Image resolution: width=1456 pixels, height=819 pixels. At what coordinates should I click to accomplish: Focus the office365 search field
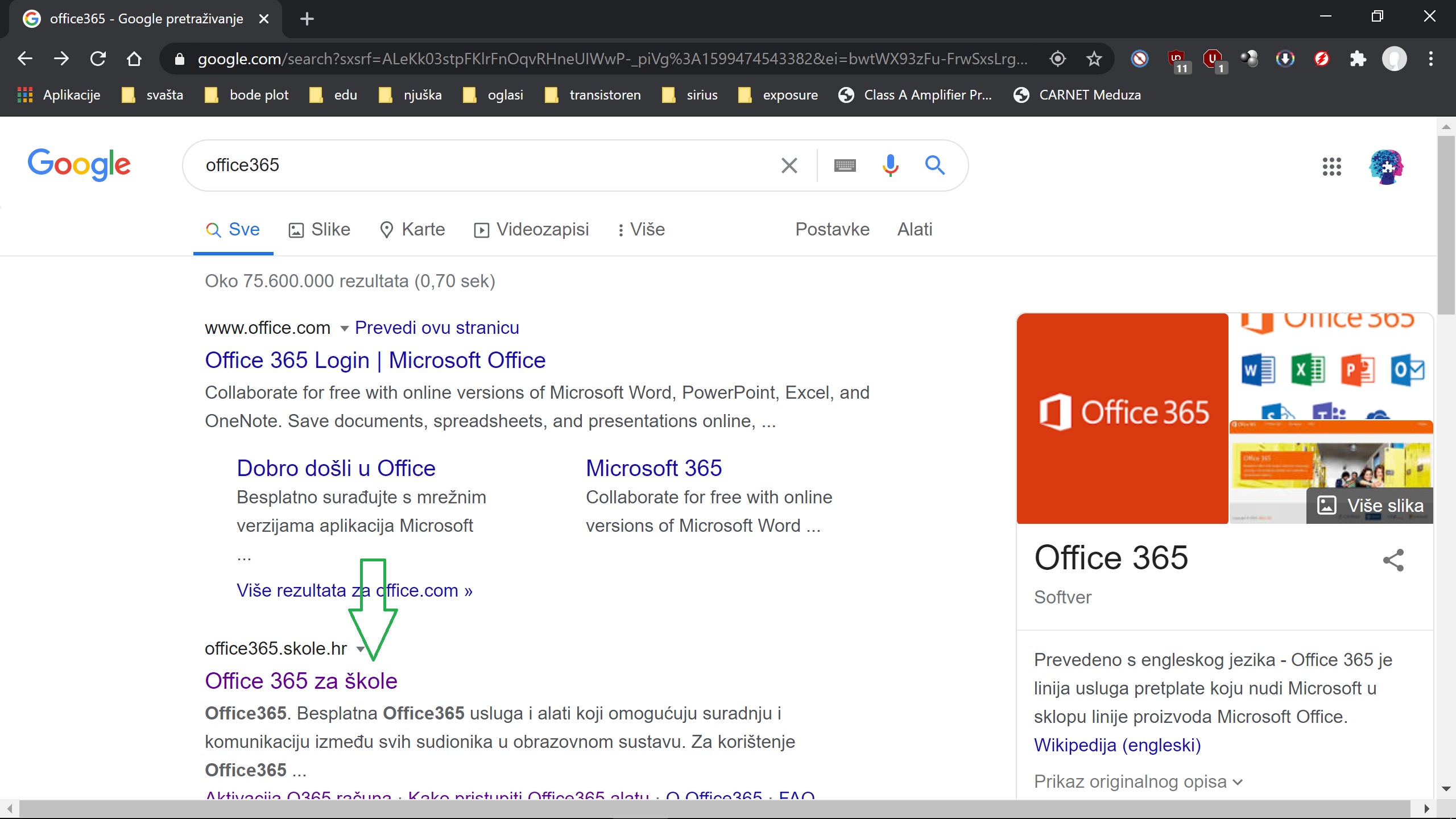coord(483,166)
